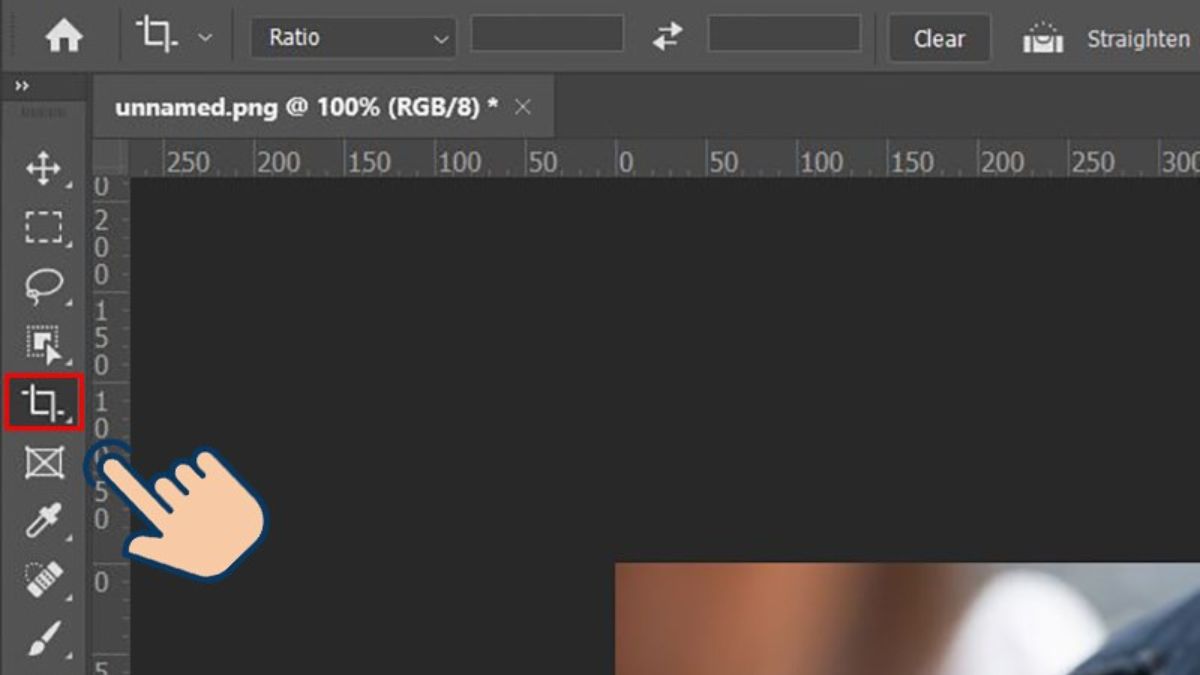Select the Frame tool
This screenshot has height=675, width=1200.
[43, 463]
